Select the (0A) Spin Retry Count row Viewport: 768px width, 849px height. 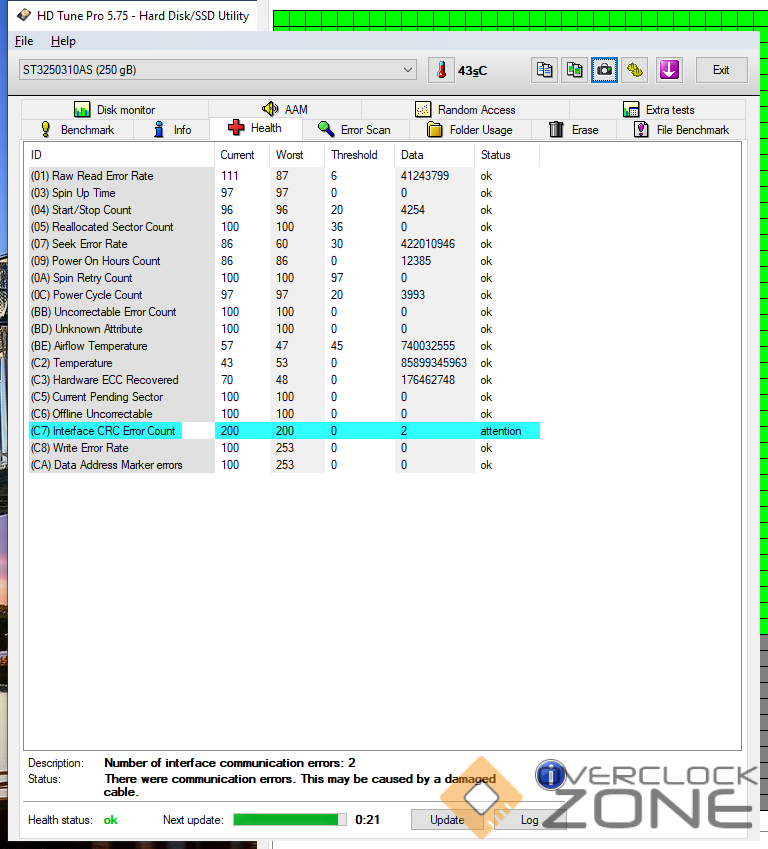click(284, 278)
